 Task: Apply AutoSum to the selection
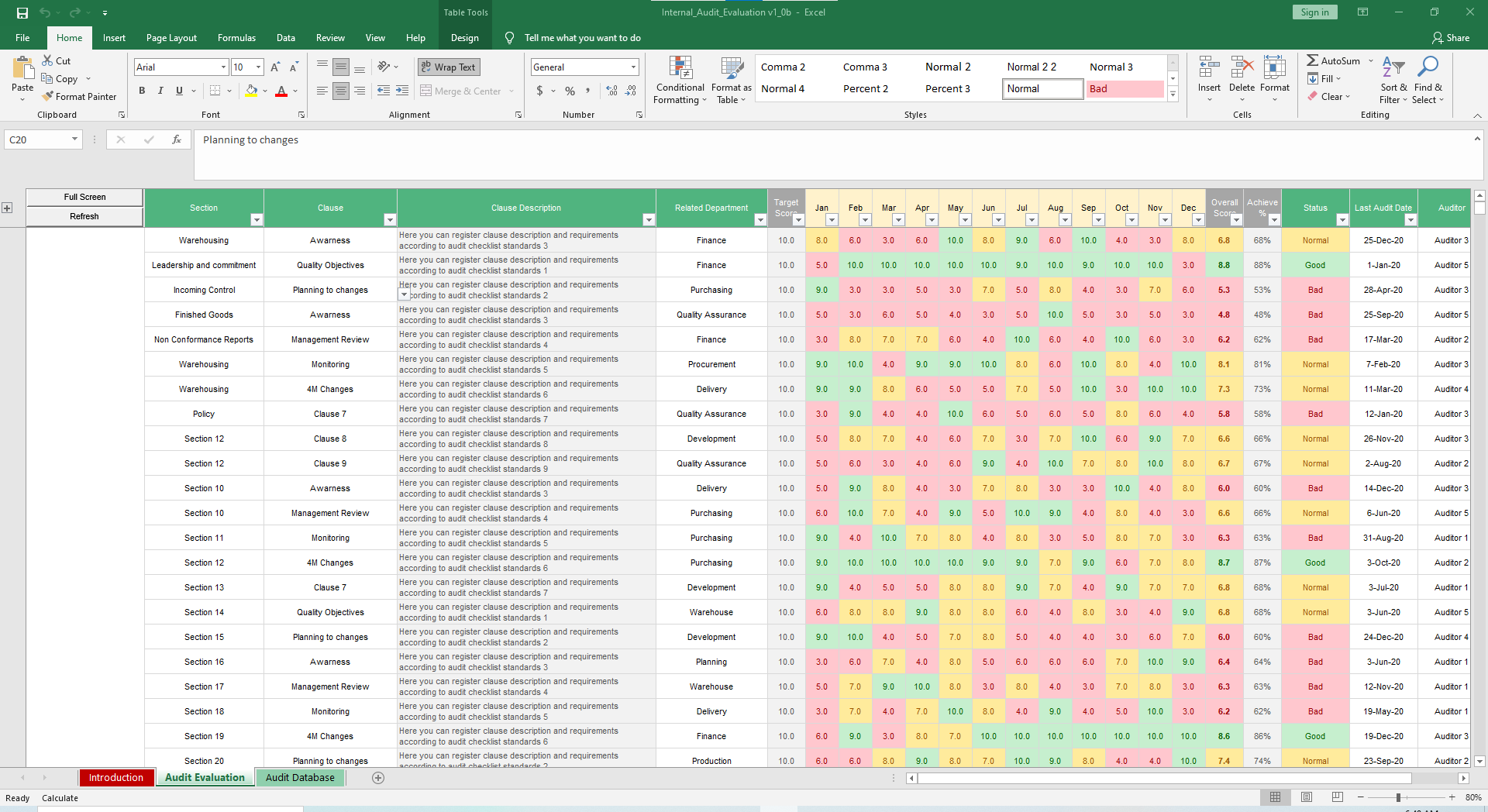point(1335,60)
